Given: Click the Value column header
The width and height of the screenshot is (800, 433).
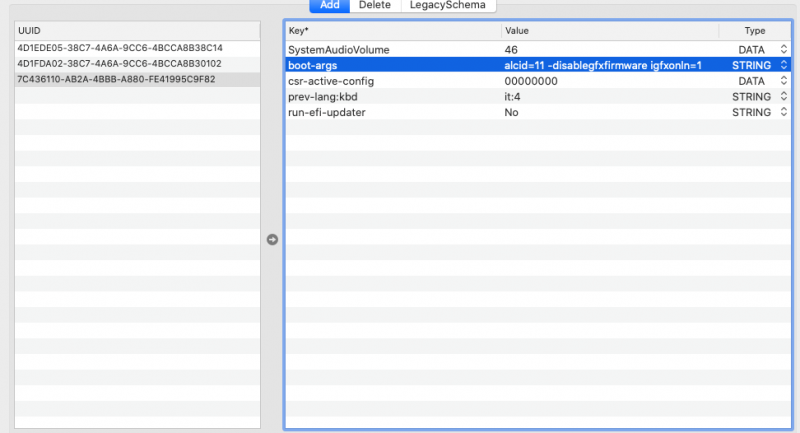Looking at the screenshot, I should tap(610, 31).
